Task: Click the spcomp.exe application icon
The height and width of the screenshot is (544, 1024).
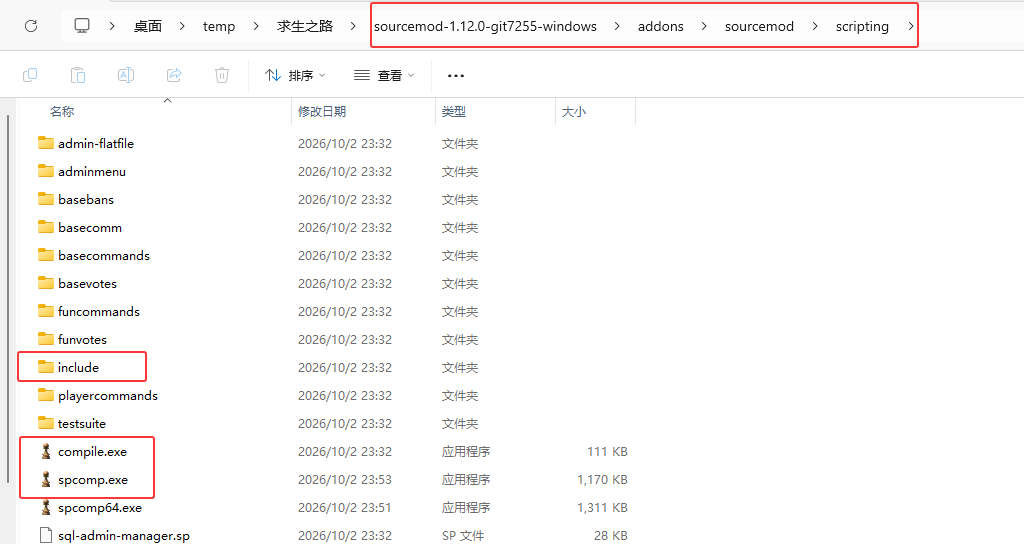Action: pyautogui.click(x=46, y=479)
